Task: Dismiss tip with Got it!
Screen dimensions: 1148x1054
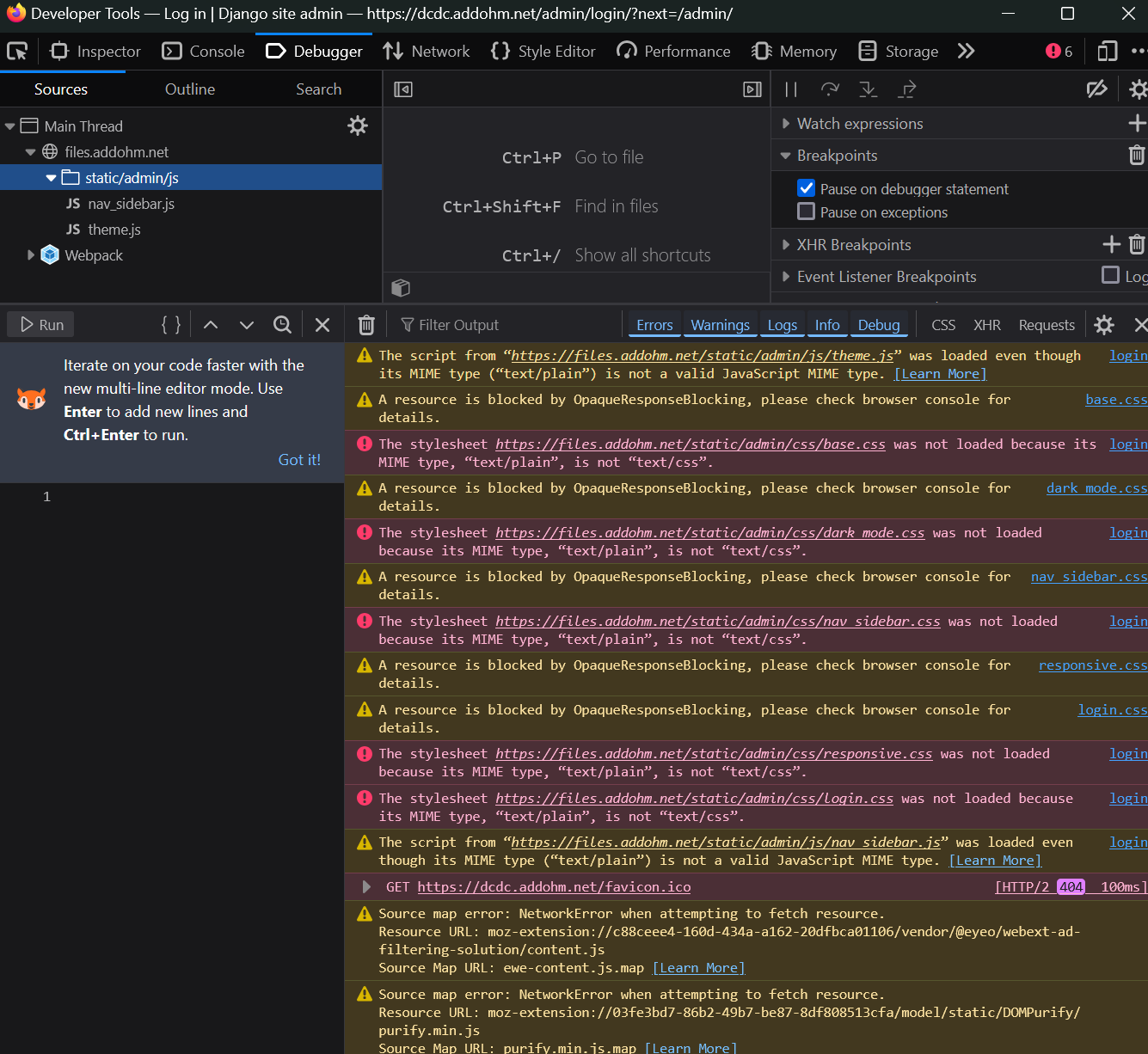Action: click(x=299, y=460)
